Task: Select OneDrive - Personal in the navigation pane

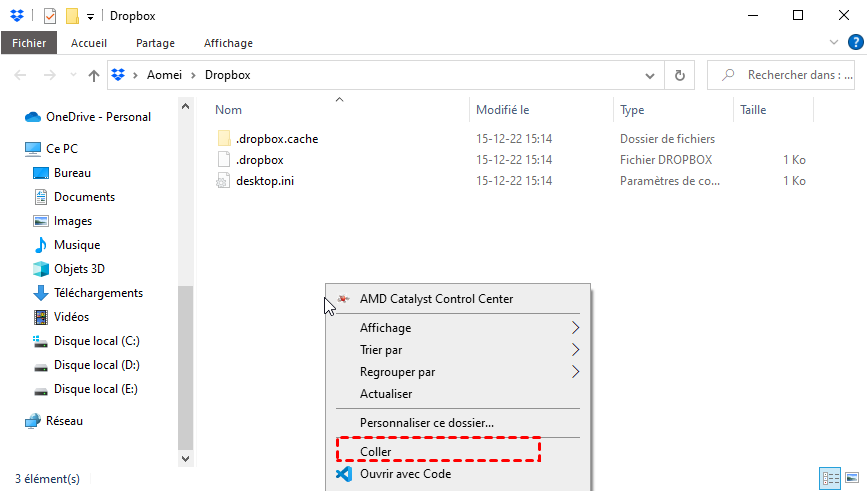Action: pyautogui.click(x=98, y=117)
